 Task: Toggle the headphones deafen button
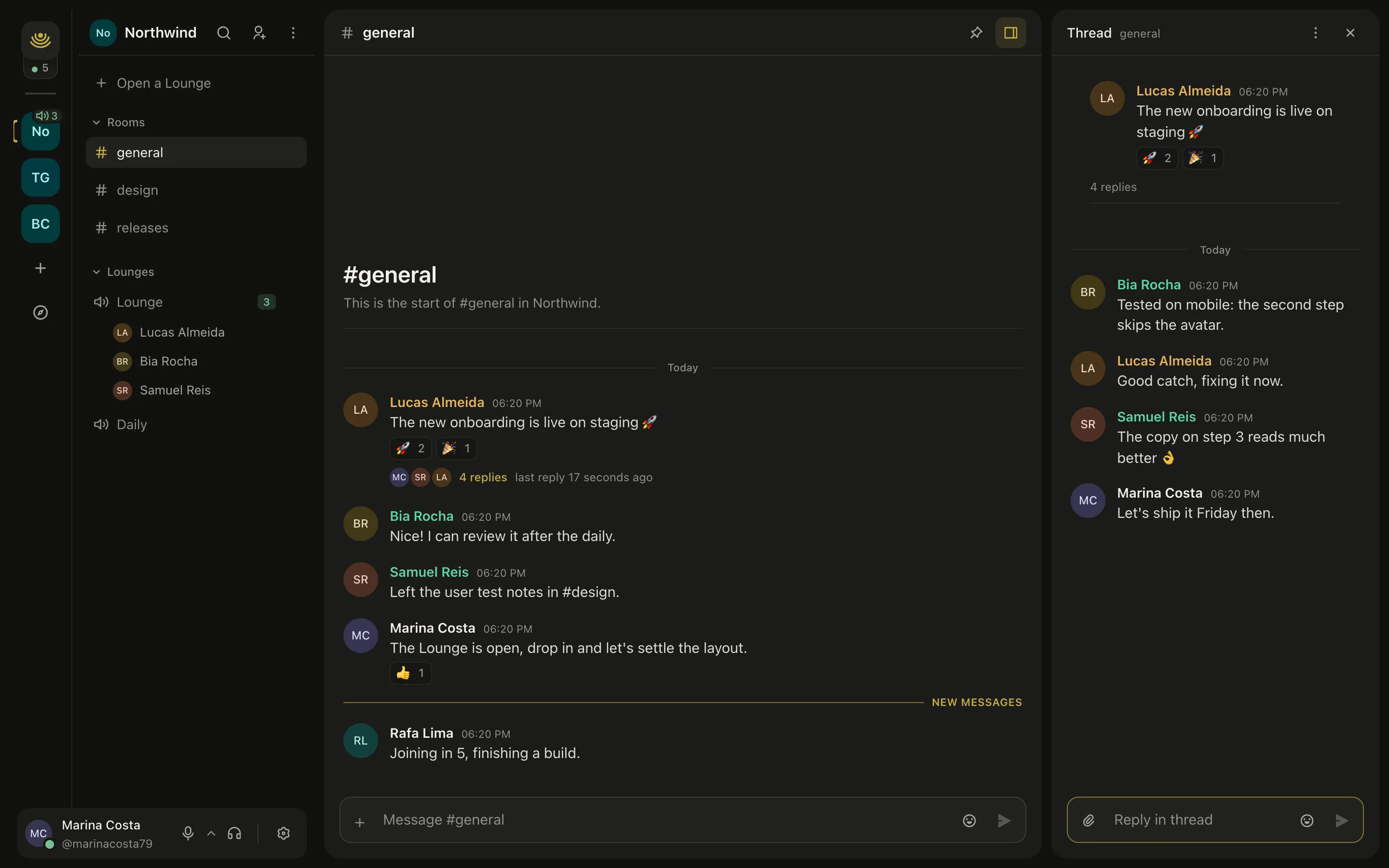click(x=234, y=833)
